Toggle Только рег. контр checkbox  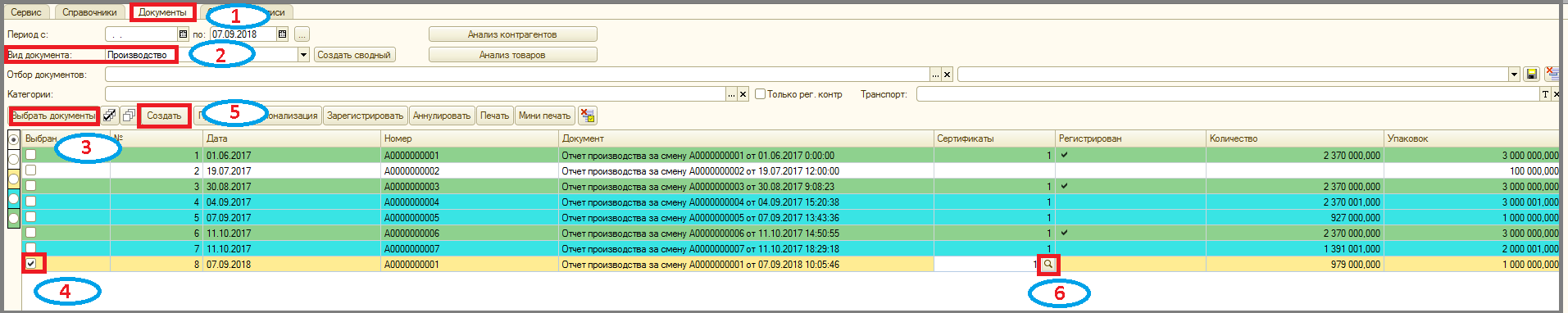760,94
